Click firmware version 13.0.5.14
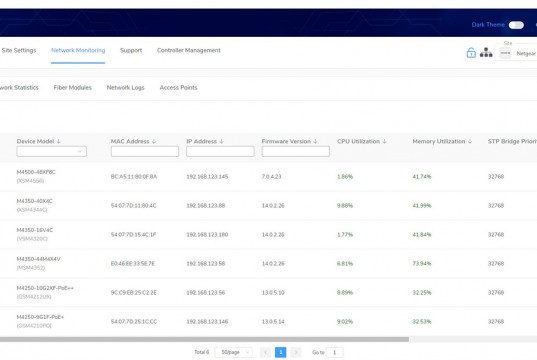537x360 pixels. (273, 322)
